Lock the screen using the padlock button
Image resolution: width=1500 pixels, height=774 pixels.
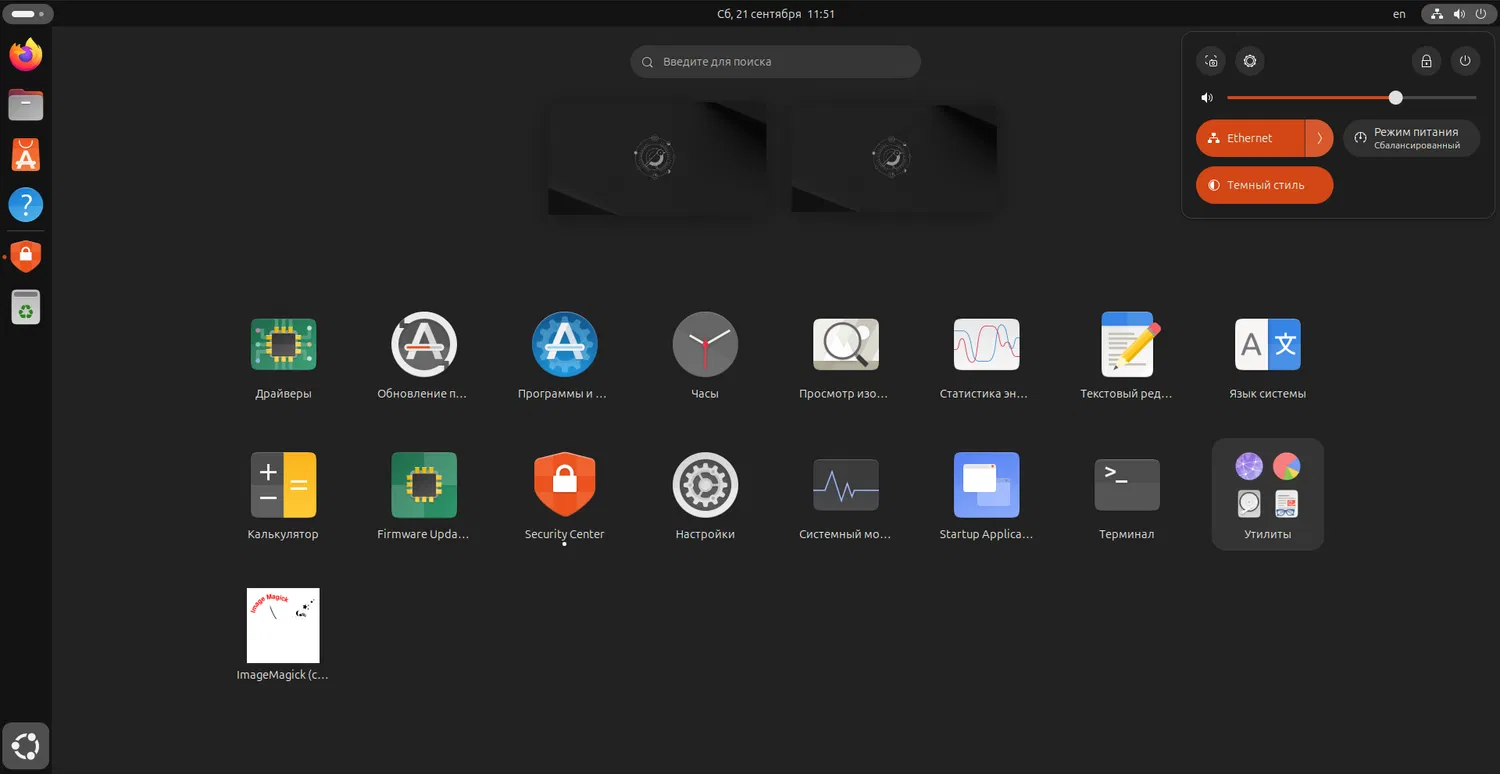tap(1426, 61)
